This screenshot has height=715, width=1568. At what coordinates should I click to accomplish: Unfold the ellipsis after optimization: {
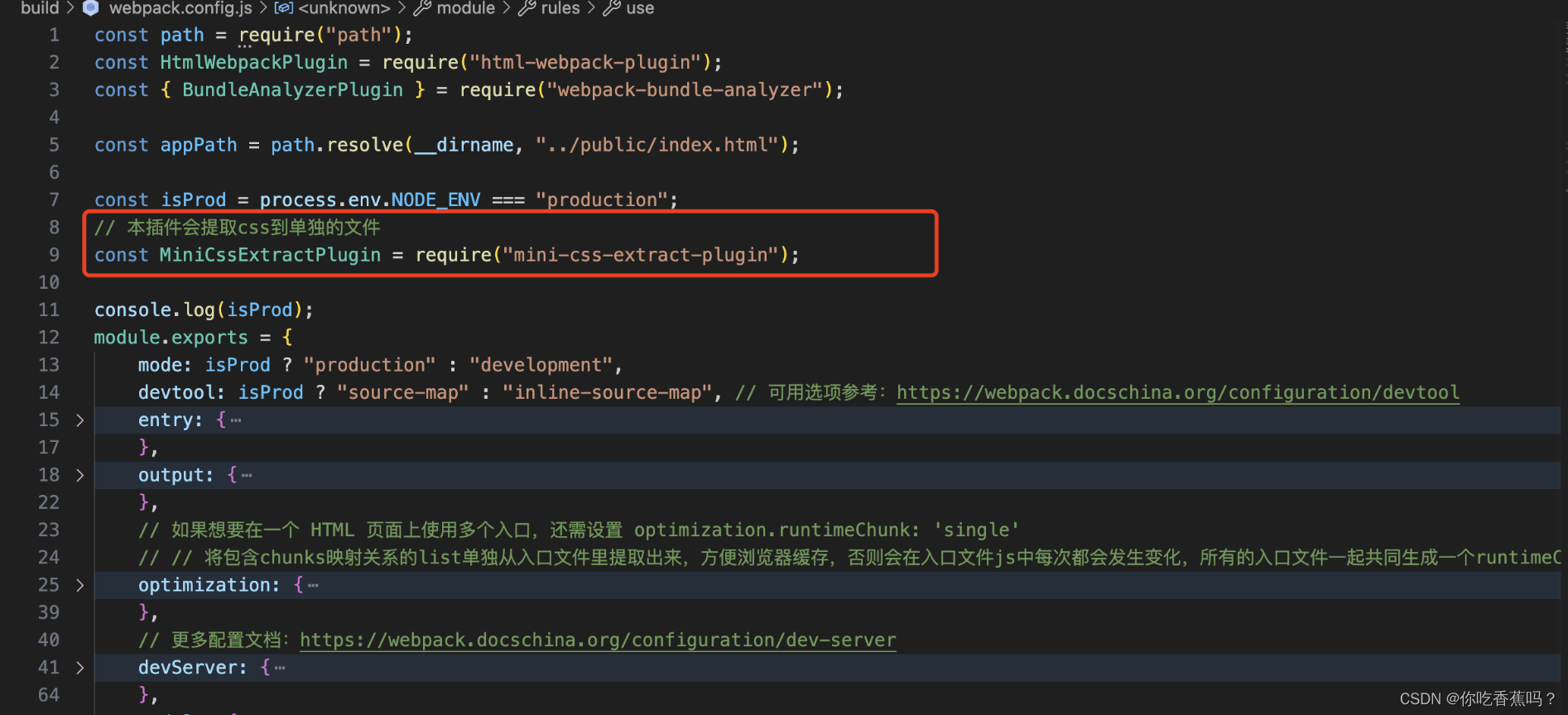point(313,586)
